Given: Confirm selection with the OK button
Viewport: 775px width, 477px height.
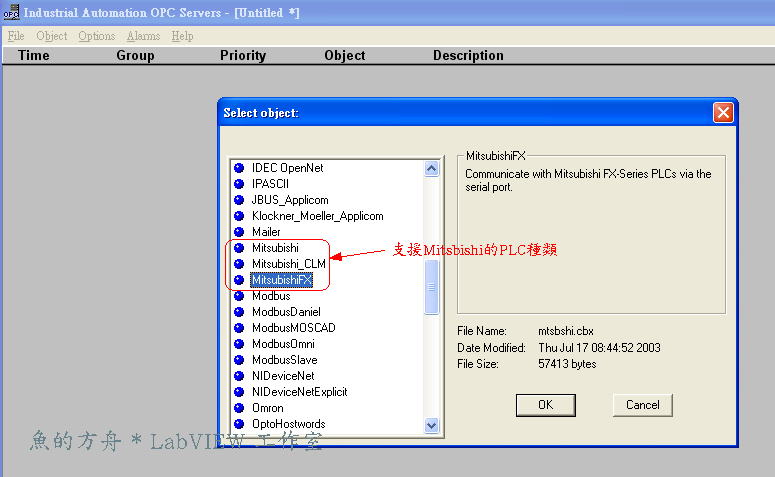Looking at the screenshot, I should point(546,405).
